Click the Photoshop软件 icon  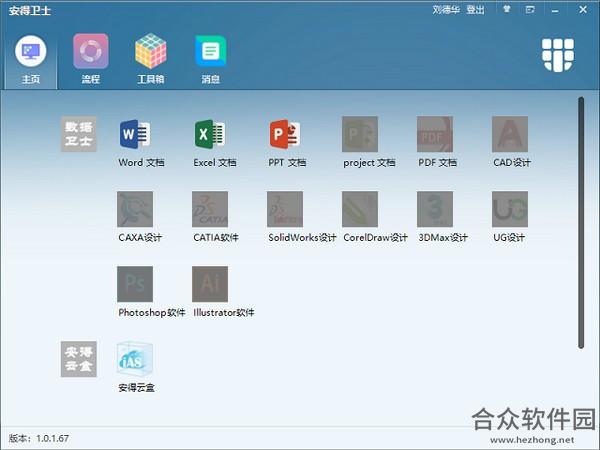(x=135, y=284)
